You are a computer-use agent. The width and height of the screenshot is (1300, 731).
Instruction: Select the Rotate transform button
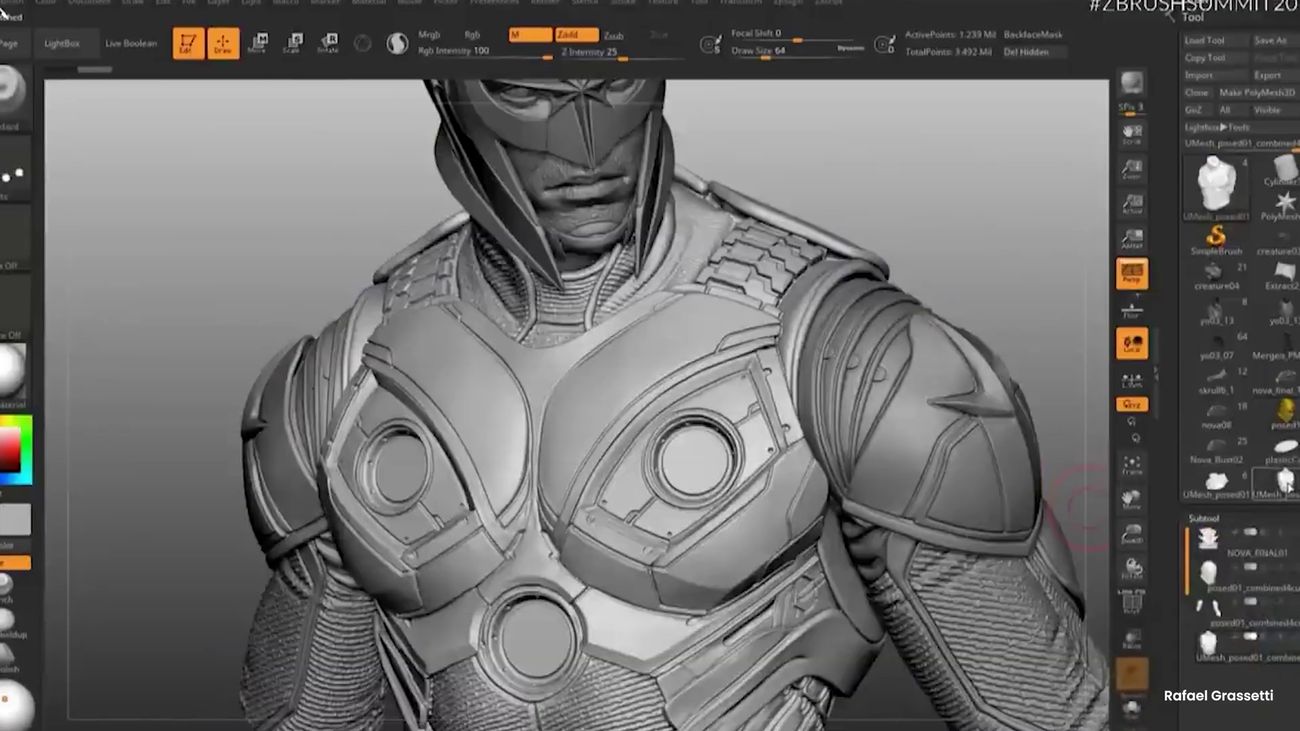tap(327, 43)
